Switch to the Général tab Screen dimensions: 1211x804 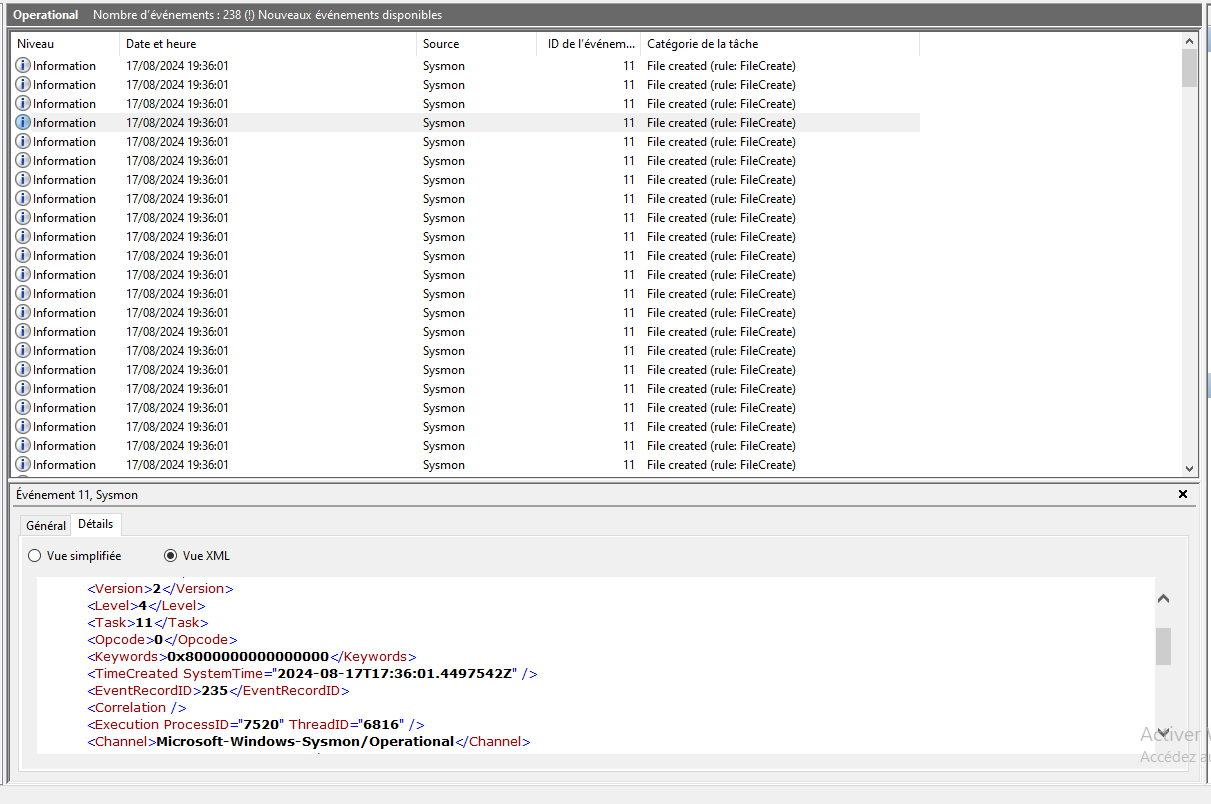click(46, 525)
